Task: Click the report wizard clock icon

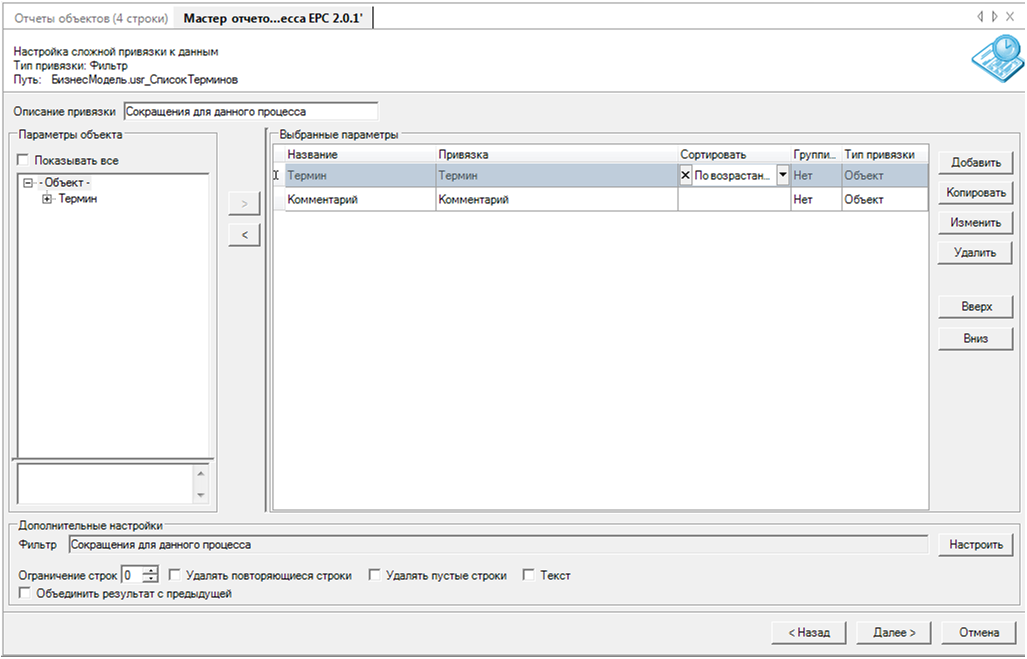Action: point(996,60)
